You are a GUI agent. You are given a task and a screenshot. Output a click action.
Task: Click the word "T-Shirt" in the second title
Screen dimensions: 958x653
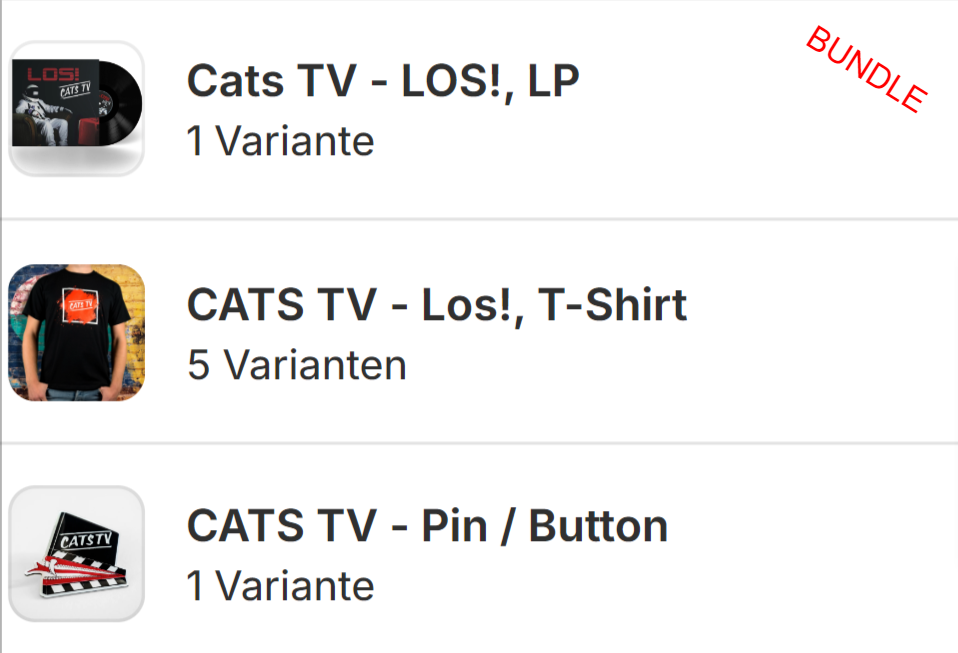pyautogui.click(x=612, y=305)
